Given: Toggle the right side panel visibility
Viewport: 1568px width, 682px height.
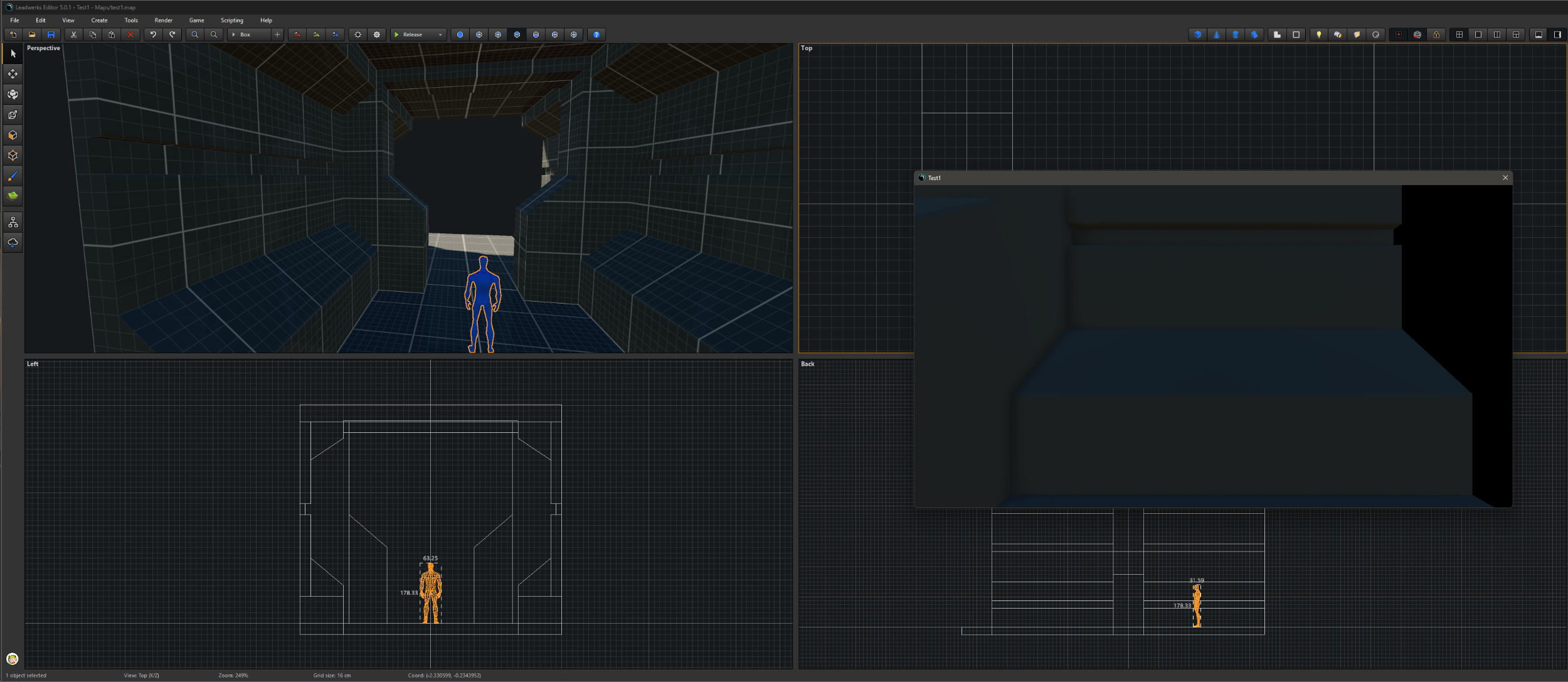Looking at the screenshot, I should (1557, 35).
